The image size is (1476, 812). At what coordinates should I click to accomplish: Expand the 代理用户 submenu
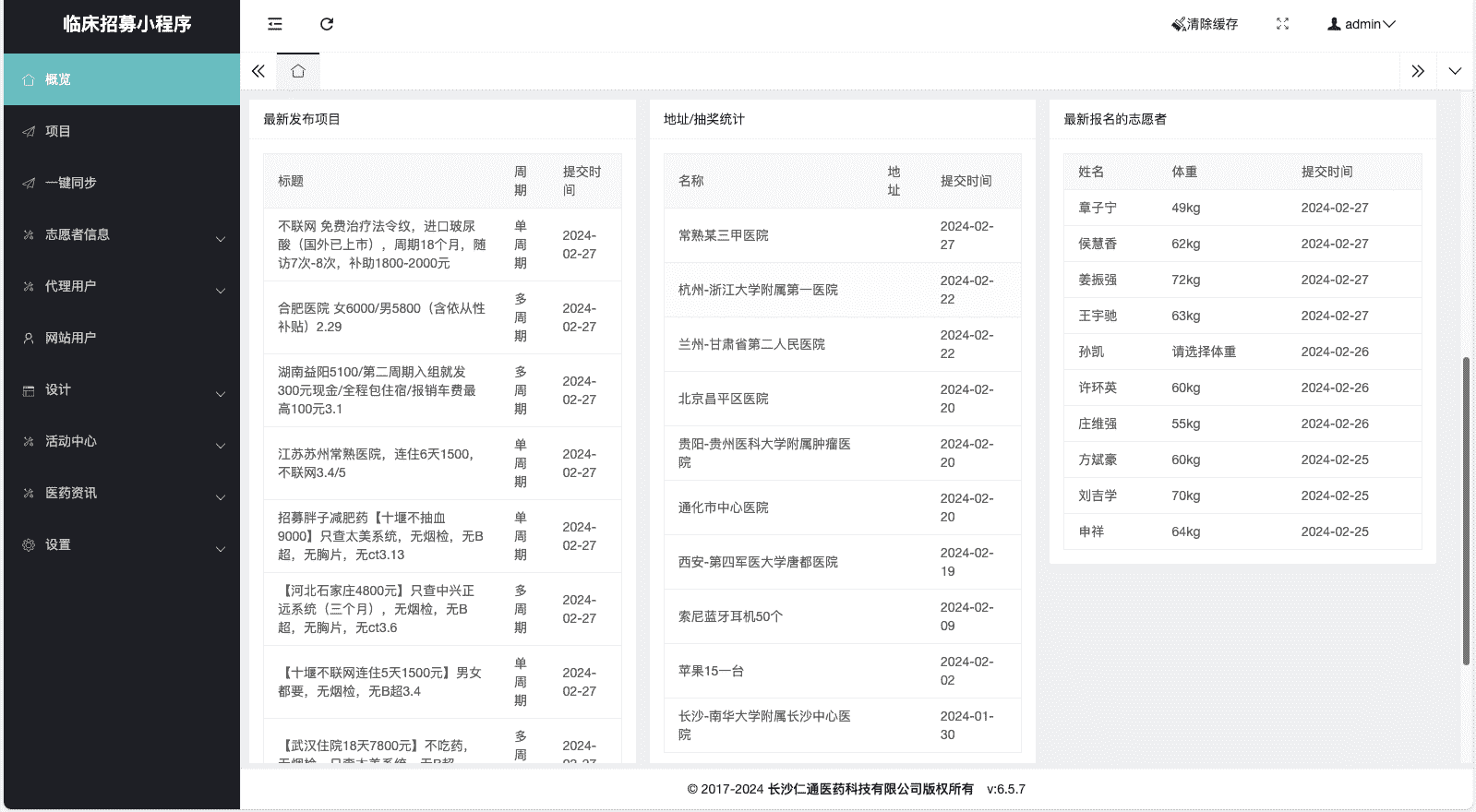tap(122, 286)
